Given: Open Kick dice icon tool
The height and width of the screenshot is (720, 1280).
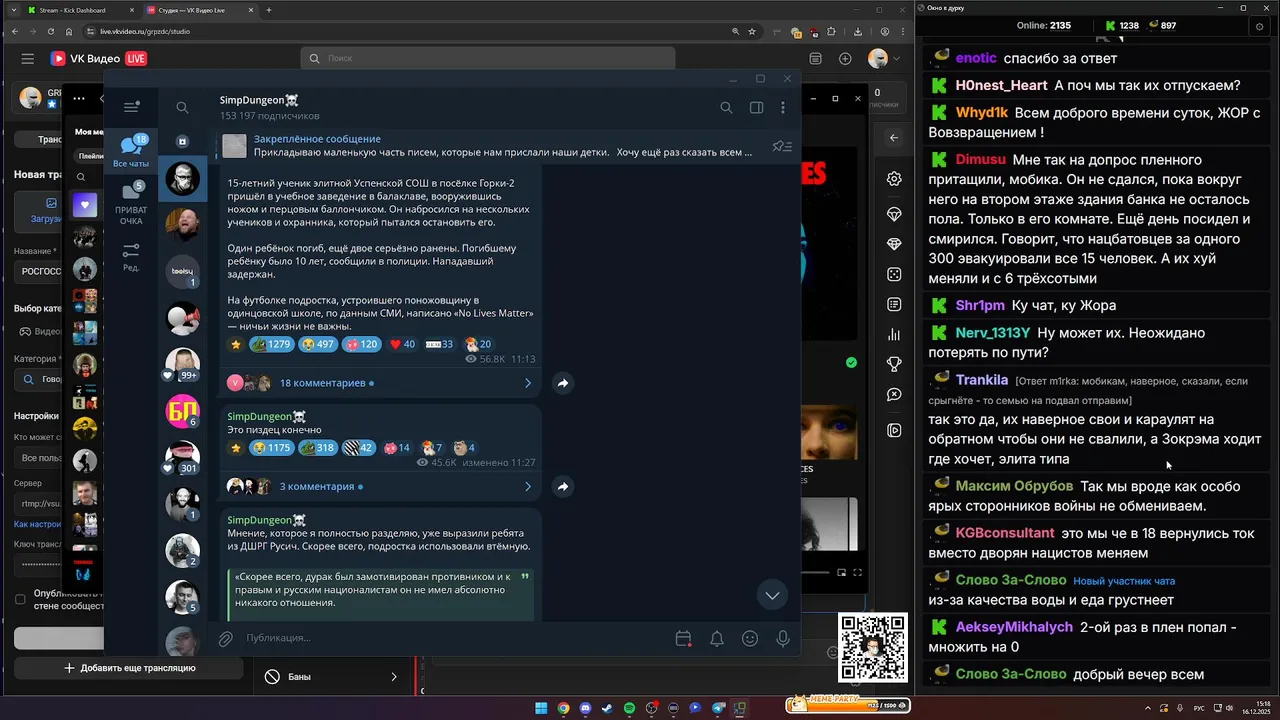Looking at the screenshot, I should point(894,275).
